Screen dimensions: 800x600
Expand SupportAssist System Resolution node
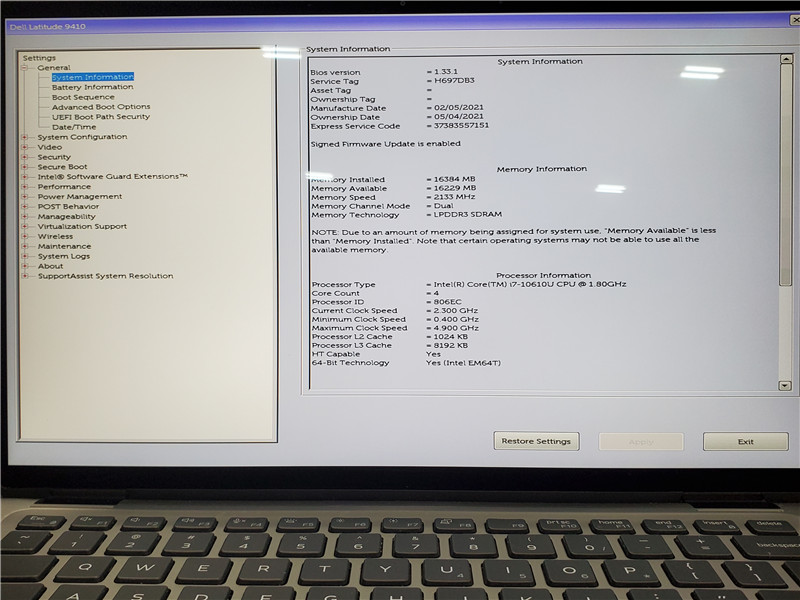pyautogui.click(x=24, y=276)
